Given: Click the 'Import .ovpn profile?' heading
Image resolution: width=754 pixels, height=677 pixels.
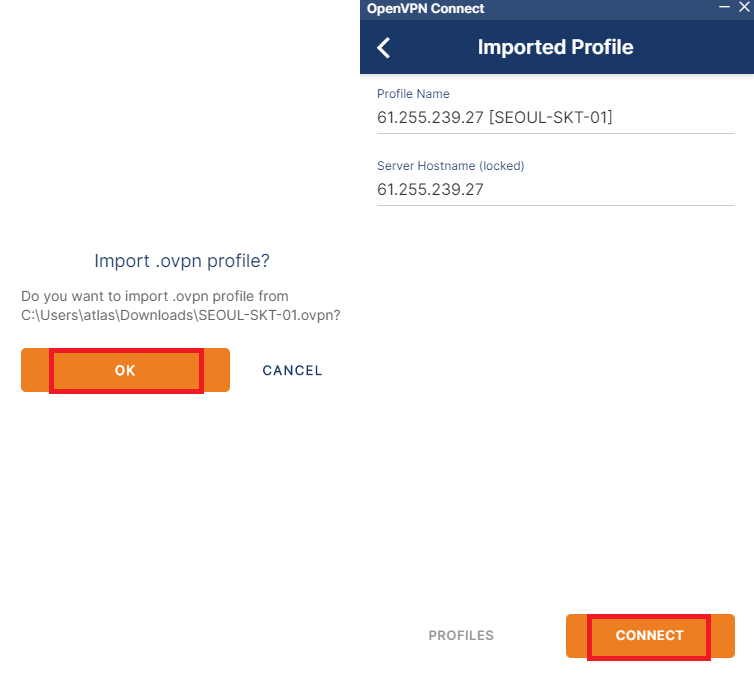Looking at the screenshot, I should (182, 261).
